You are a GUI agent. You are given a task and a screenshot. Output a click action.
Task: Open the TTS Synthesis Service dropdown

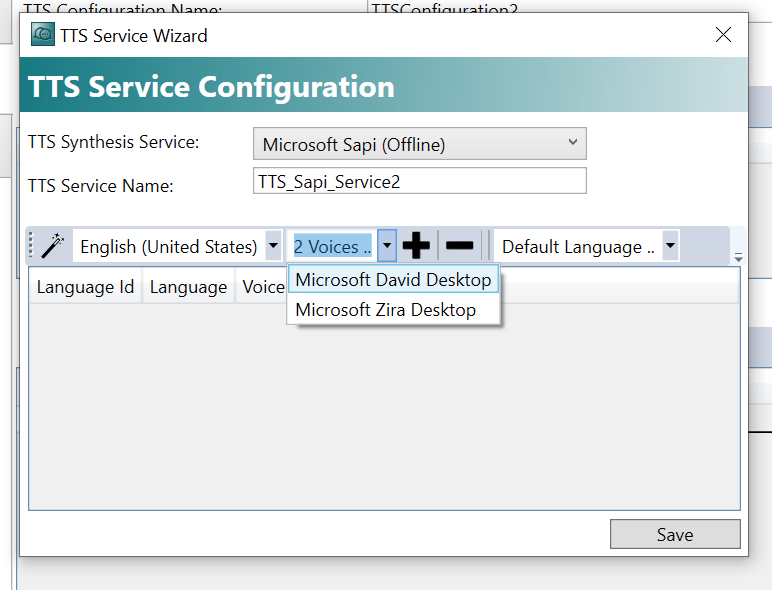pyautogui.click(x=419, y=144)
